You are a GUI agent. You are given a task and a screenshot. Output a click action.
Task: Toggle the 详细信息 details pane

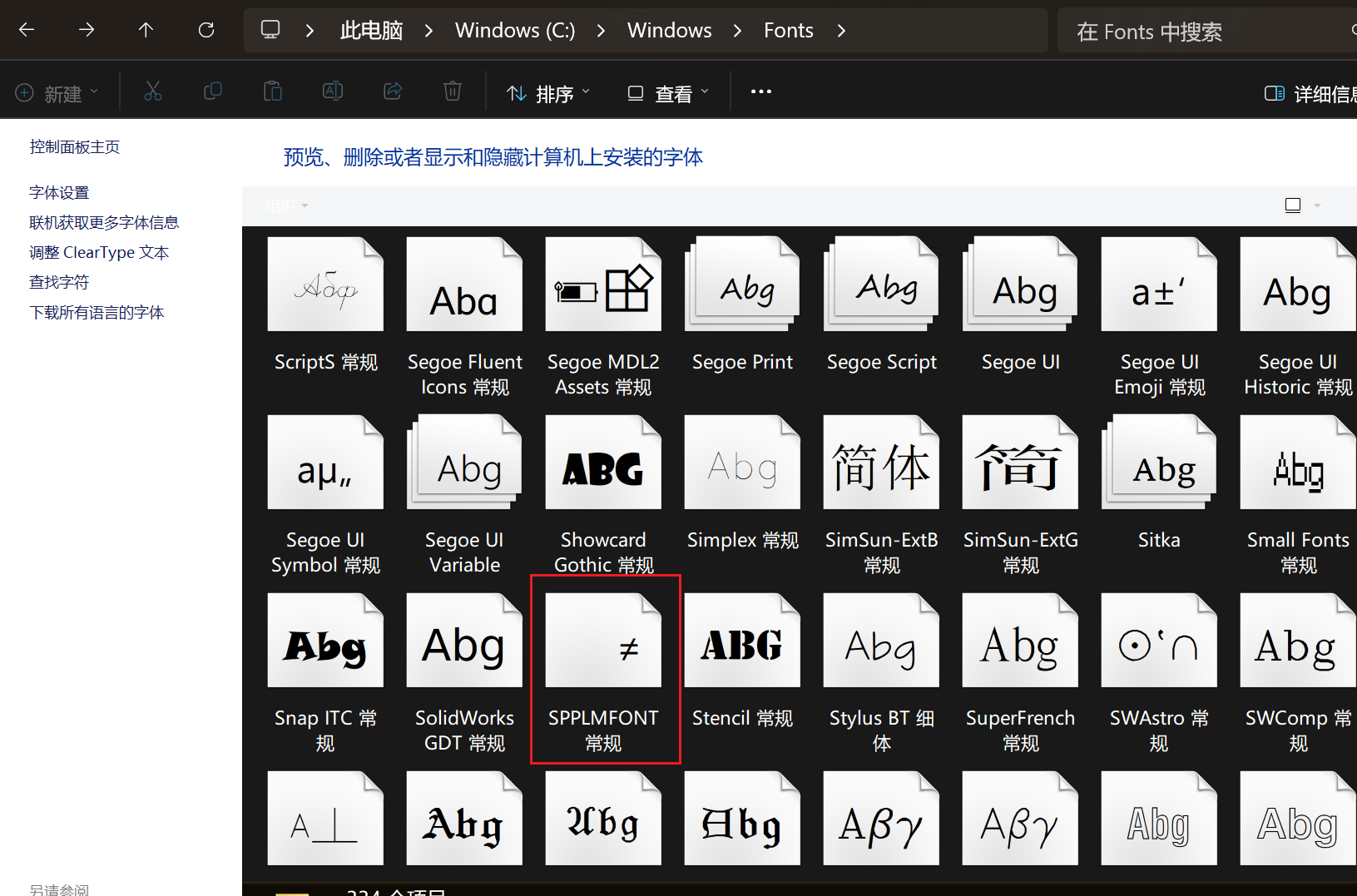click(x=1310, y=93)
